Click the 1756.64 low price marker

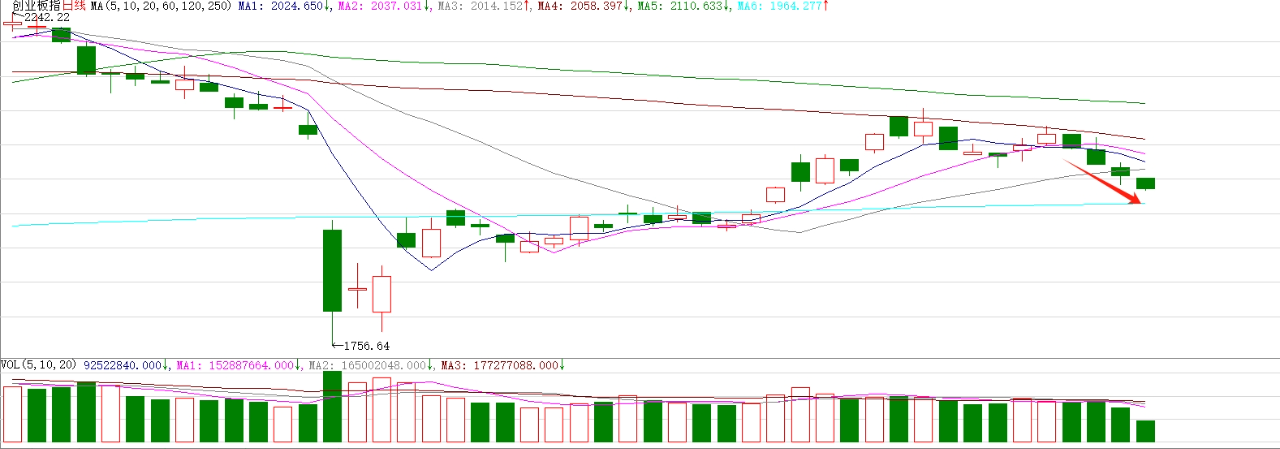pos(365,346)
